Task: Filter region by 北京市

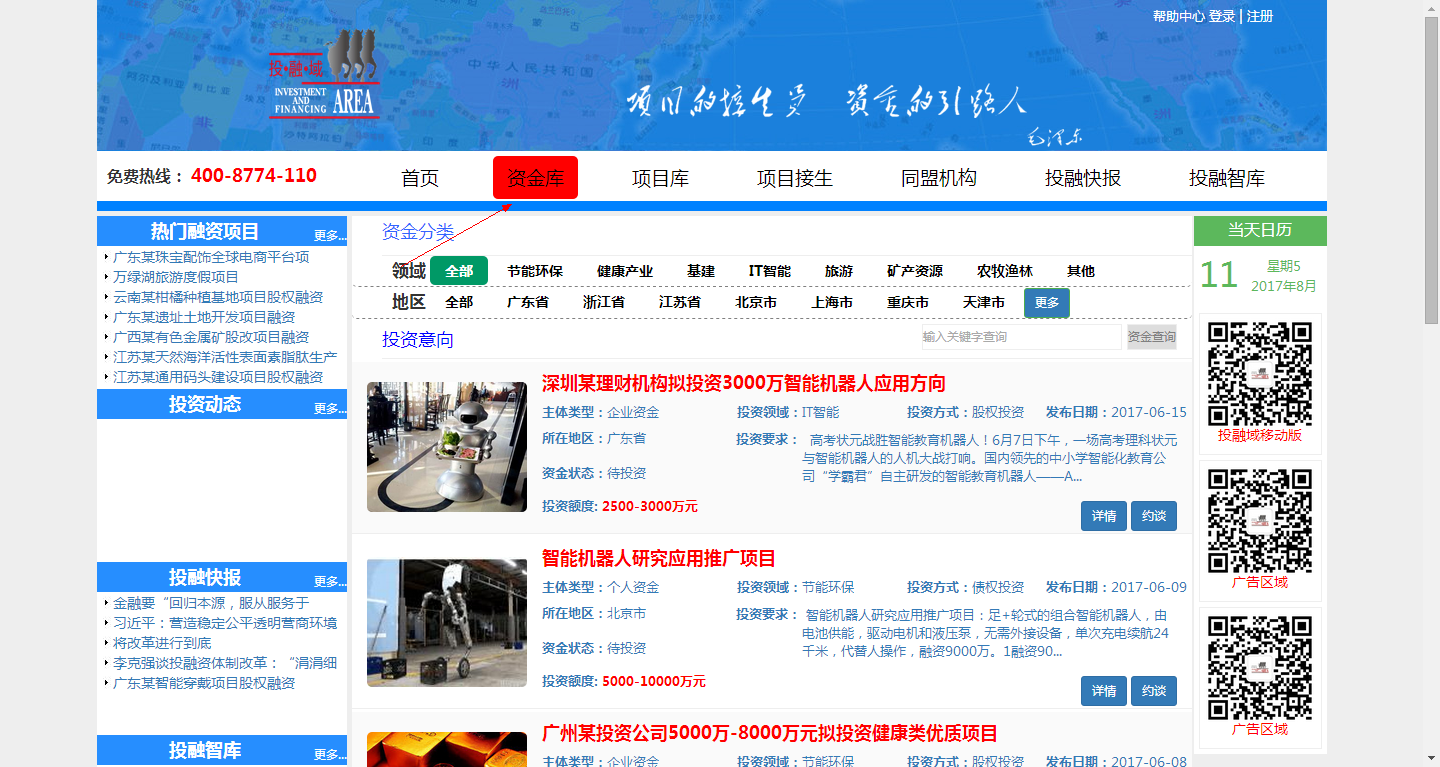Action: (x=756, y=302)
